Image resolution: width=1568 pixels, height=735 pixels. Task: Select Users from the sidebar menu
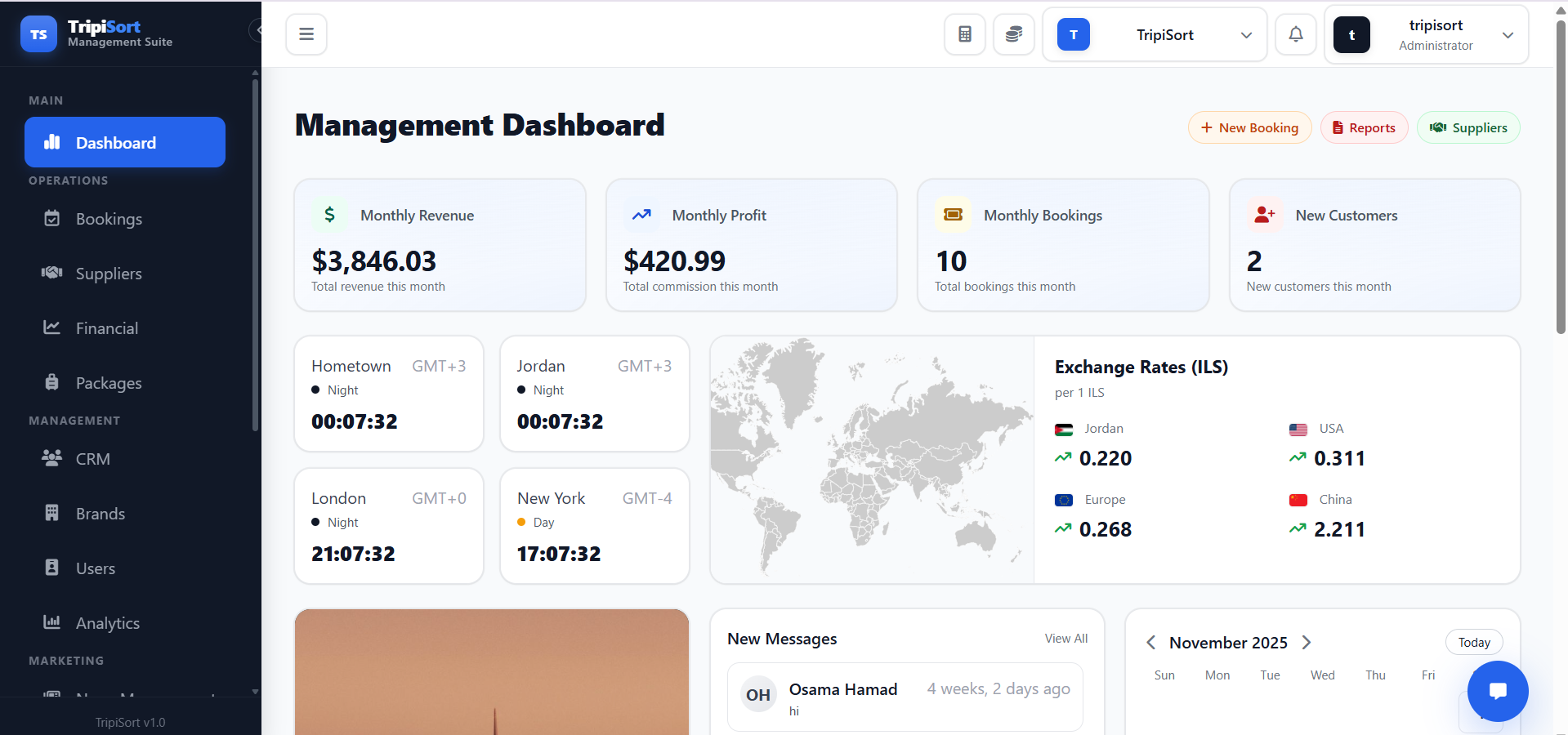51,567
